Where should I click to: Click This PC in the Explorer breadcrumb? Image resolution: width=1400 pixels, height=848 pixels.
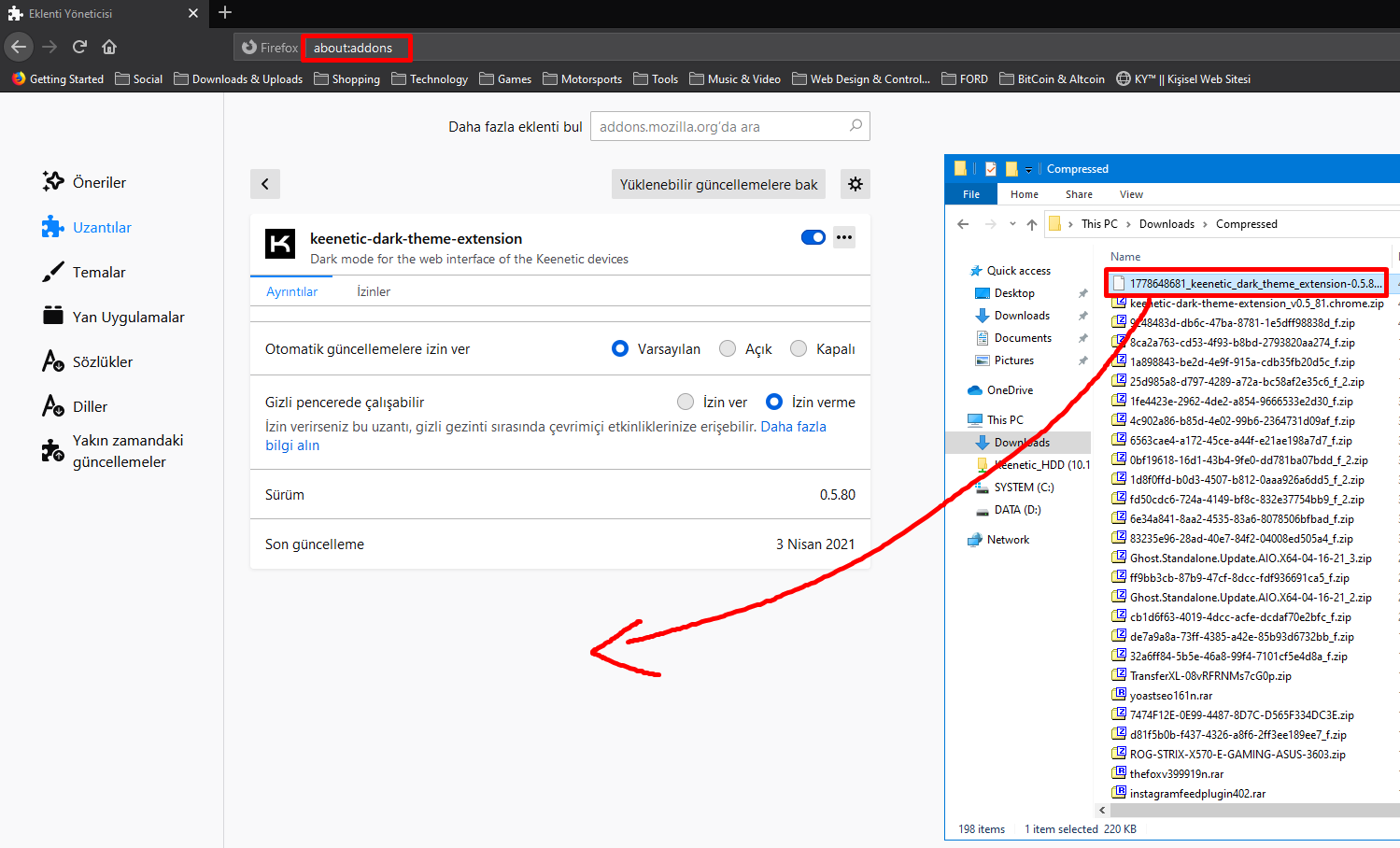pos(1099,224)
